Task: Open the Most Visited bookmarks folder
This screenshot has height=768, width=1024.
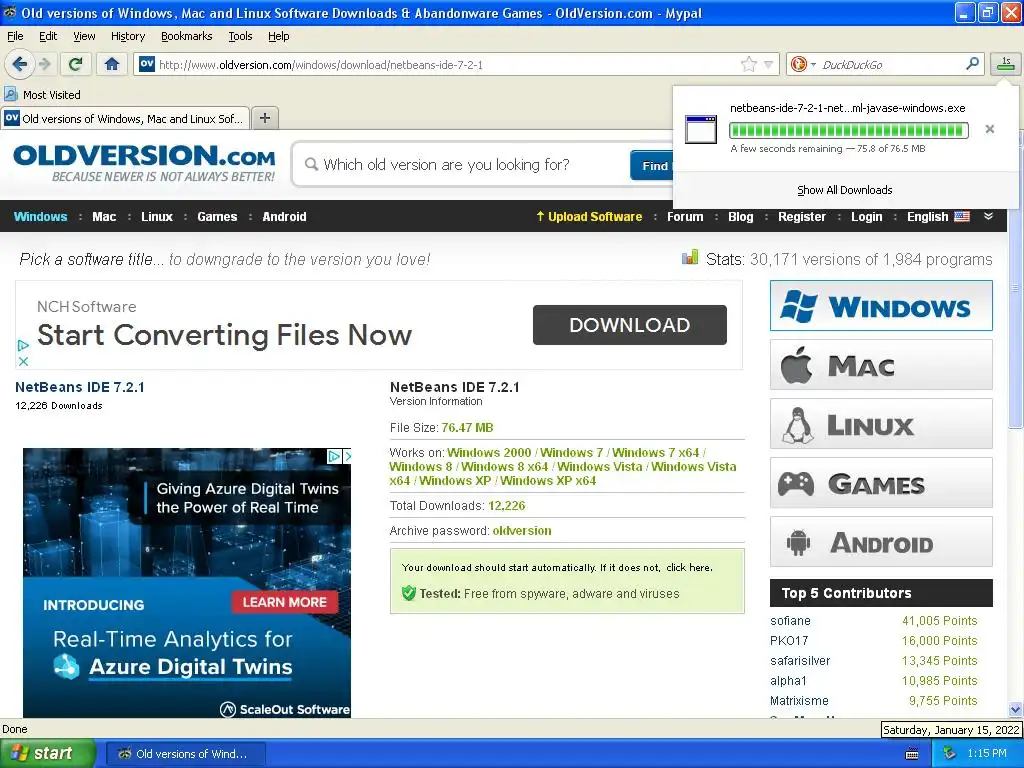Action: click(42, 95)
